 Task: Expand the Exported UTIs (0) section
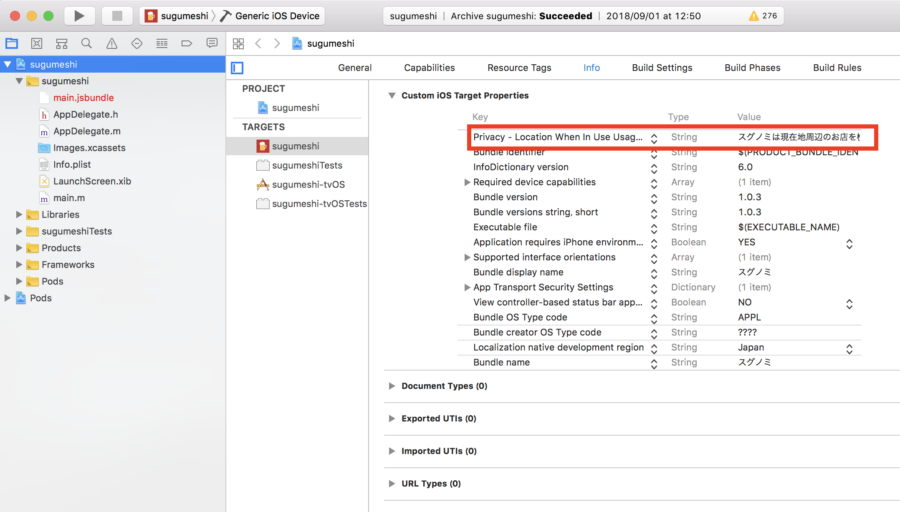(391, 418)
